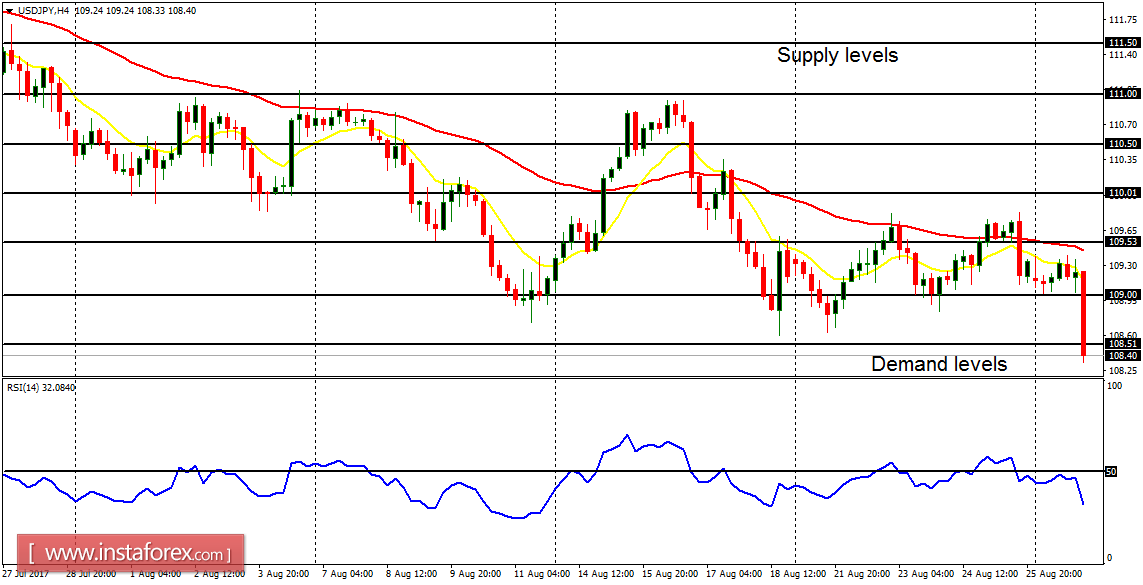Click the Demand levels text annotation

point(937,364)
